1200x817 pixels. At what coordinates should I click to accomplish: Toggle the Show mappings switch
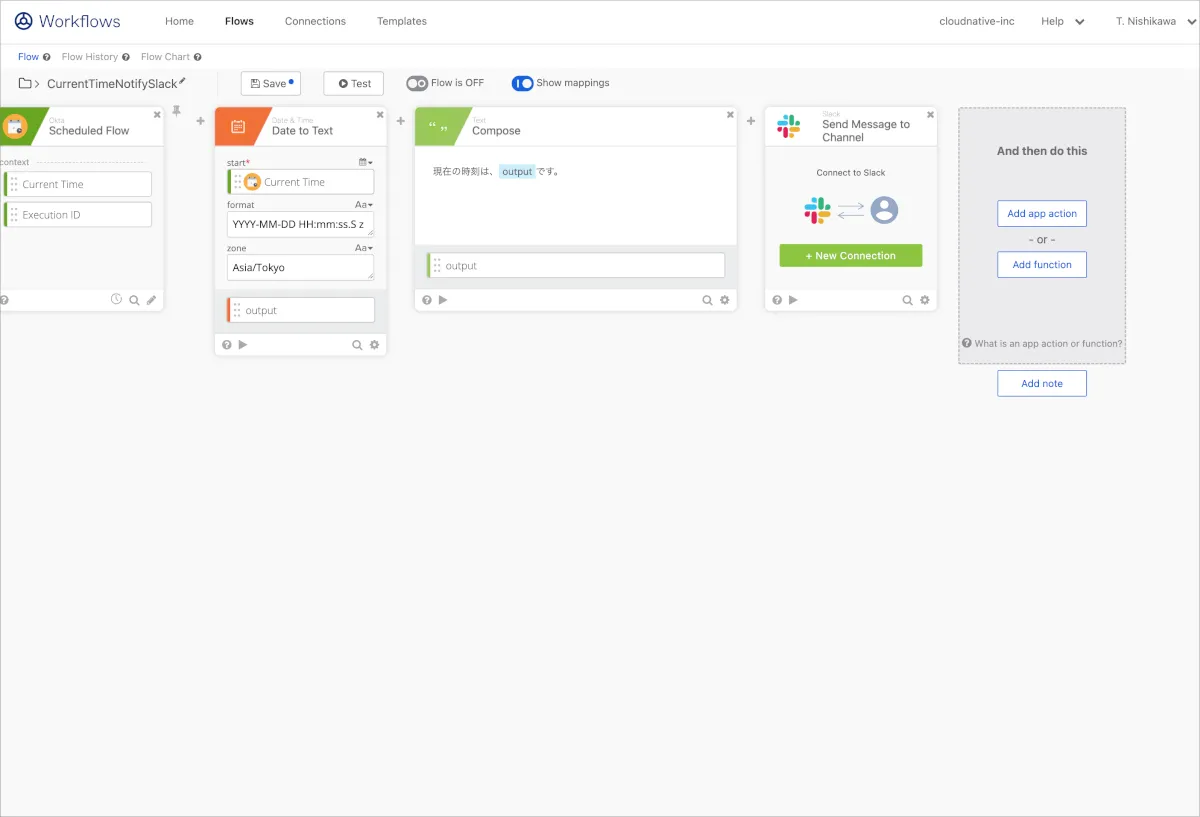(x=522, y=84)
